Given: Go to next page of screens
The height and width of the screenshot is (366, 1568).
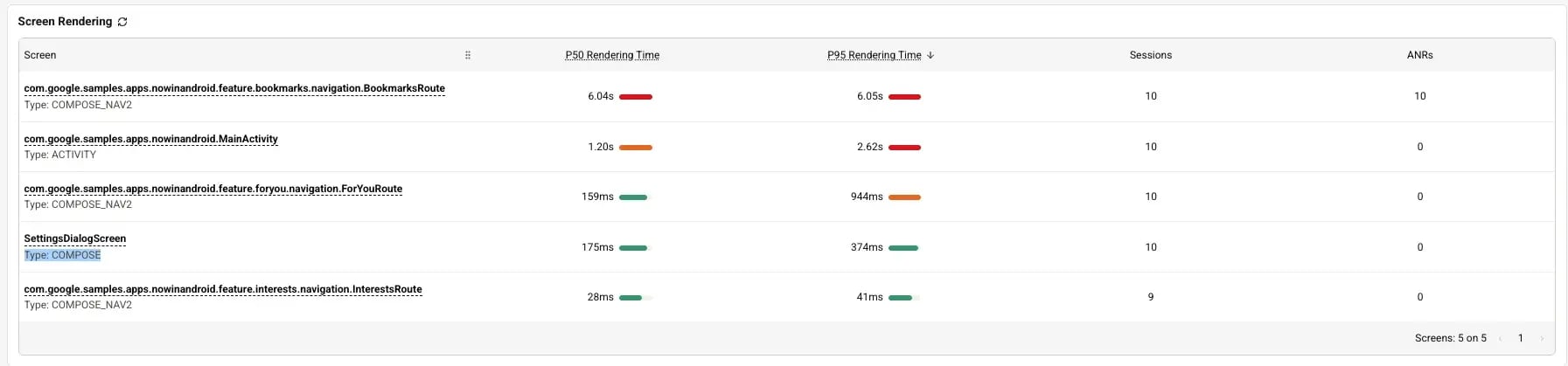Looking at the screenshot, I should point(1541,338).
